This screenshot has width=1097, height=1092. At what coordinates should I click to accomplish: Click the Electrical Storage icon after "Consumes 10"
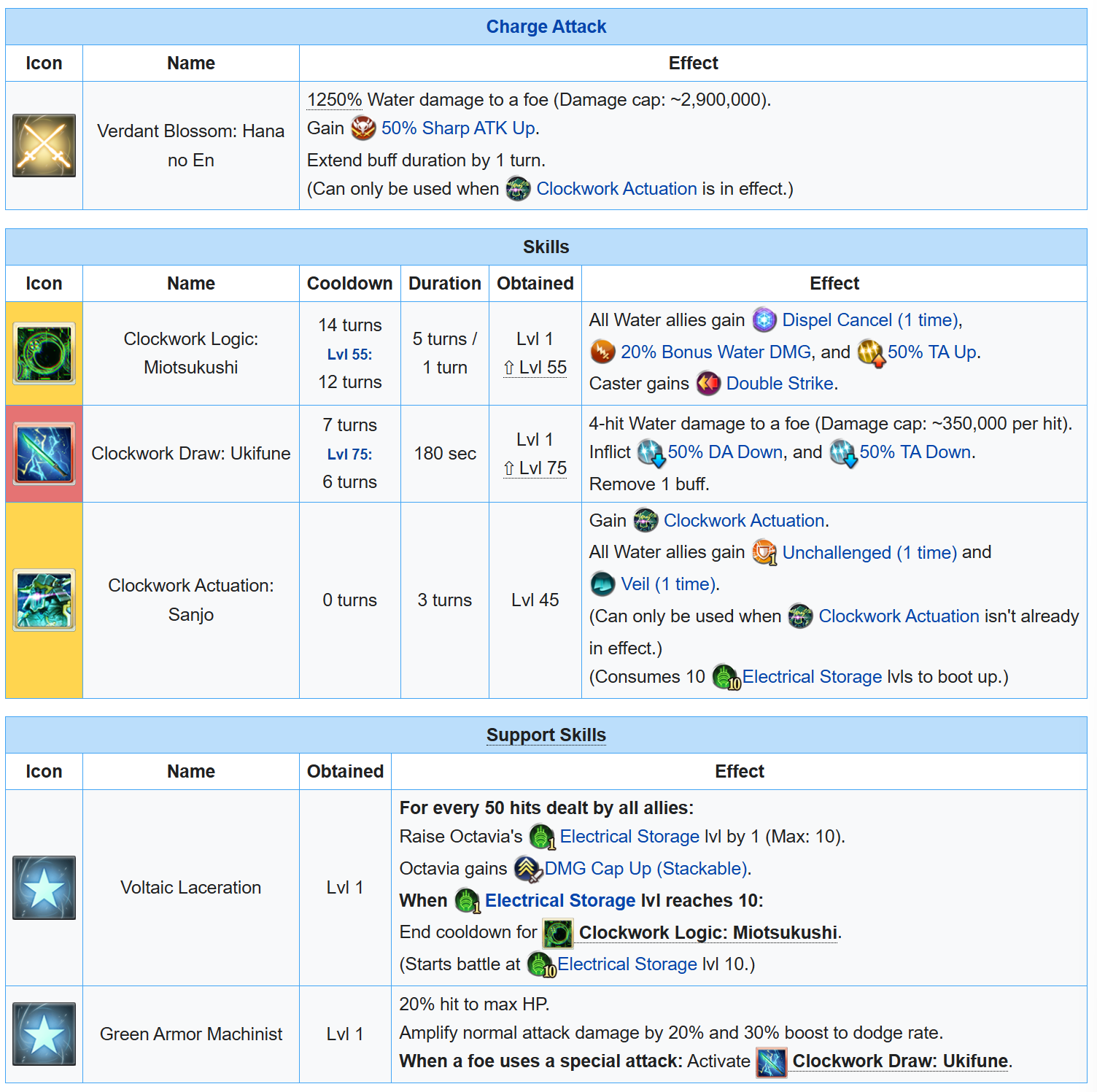[x=726, y=678]
